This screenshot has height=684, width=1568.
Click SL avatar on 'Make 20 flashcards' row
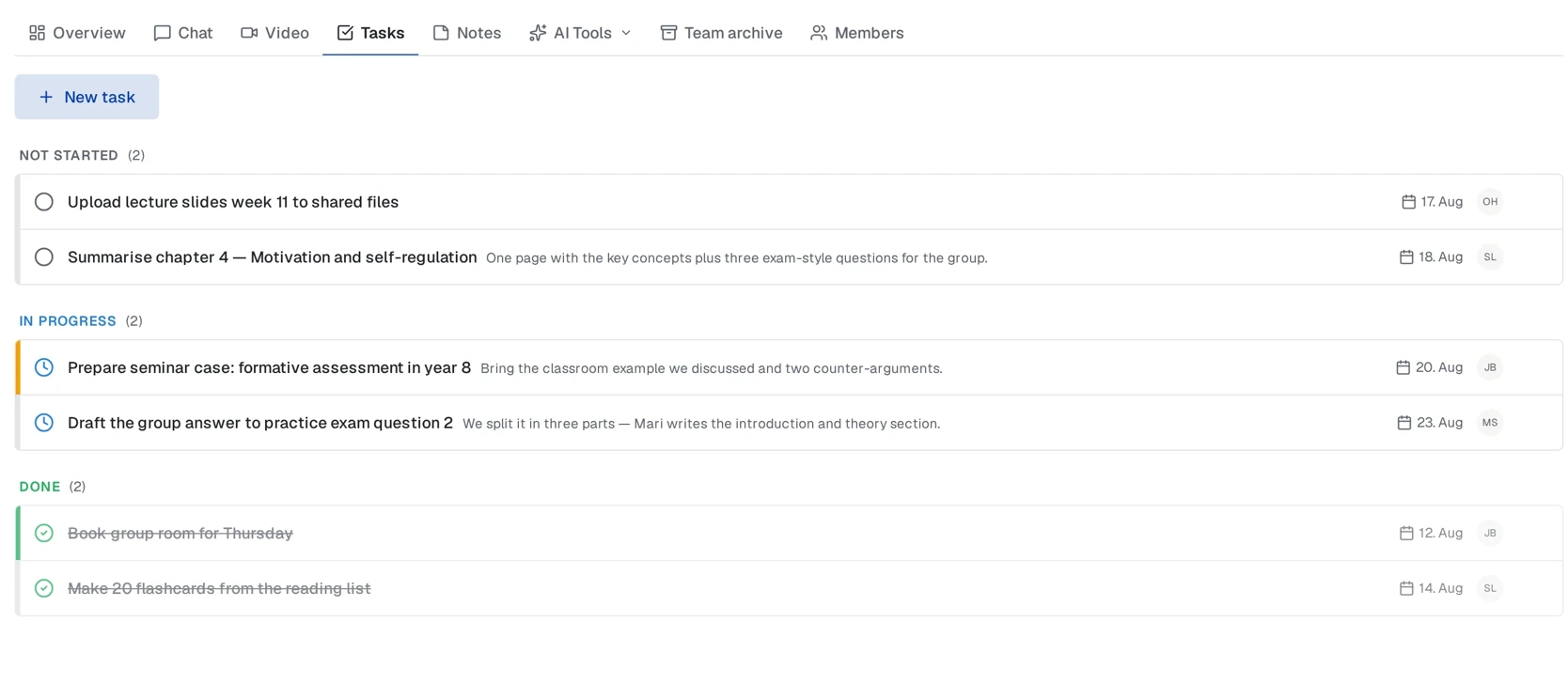coord(1490,589)
